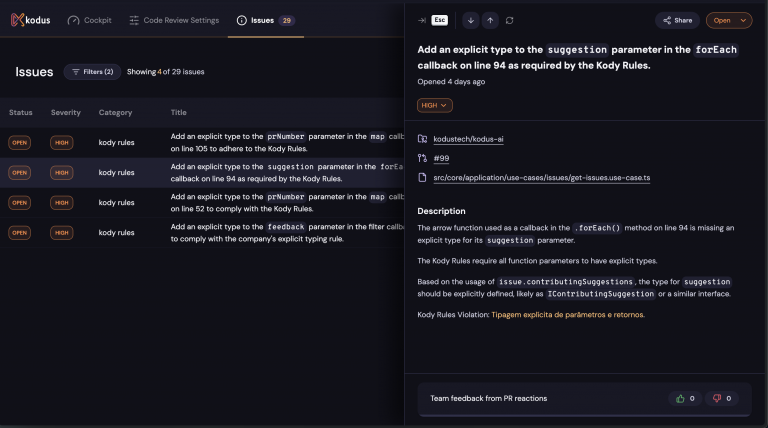Open the Open status dropdown
The width and height of the screenshot is (768, 428).
pos(729,21)
